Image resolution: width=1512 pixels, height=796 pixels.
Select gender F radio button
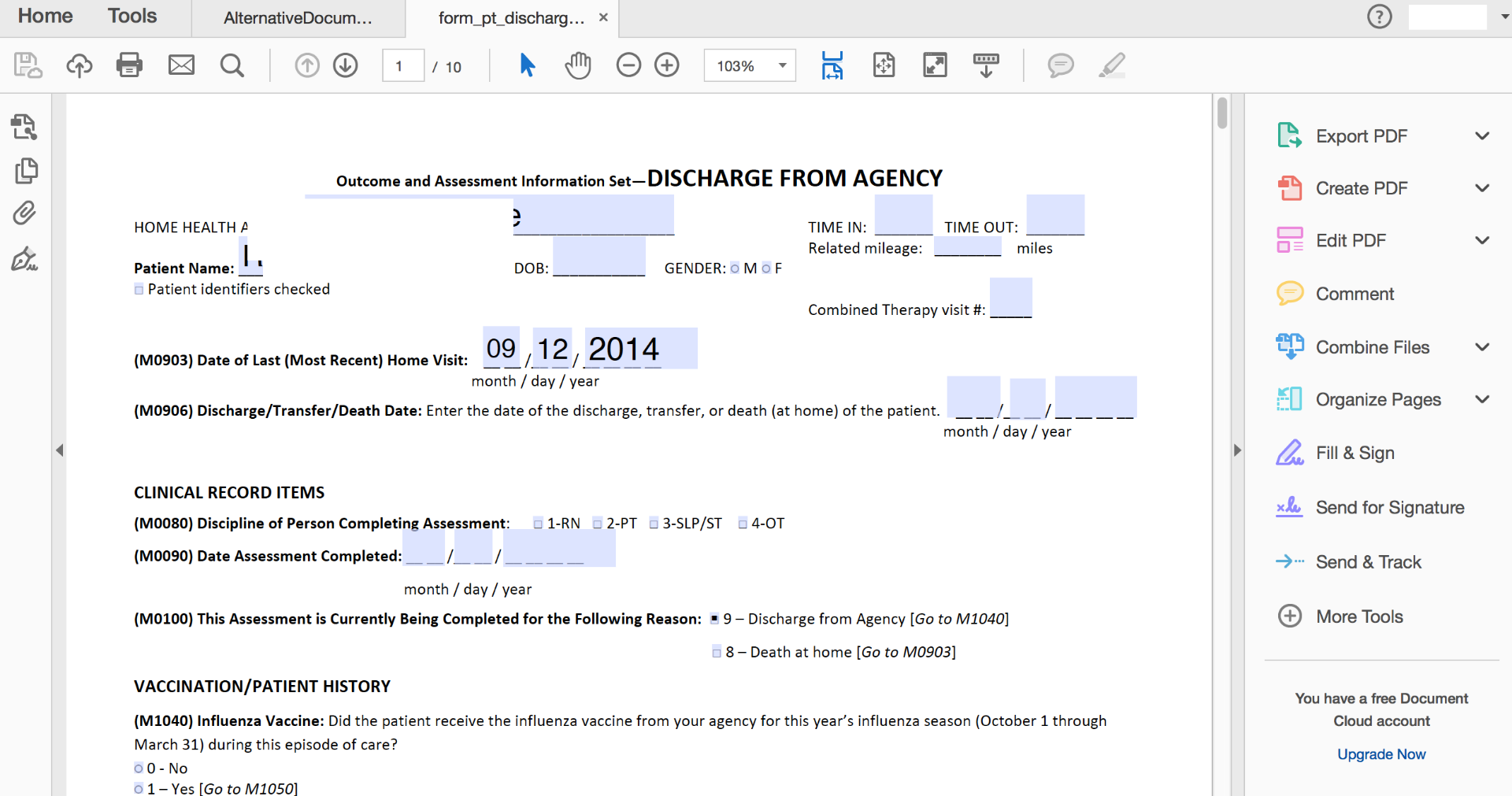tap(766, 268)
